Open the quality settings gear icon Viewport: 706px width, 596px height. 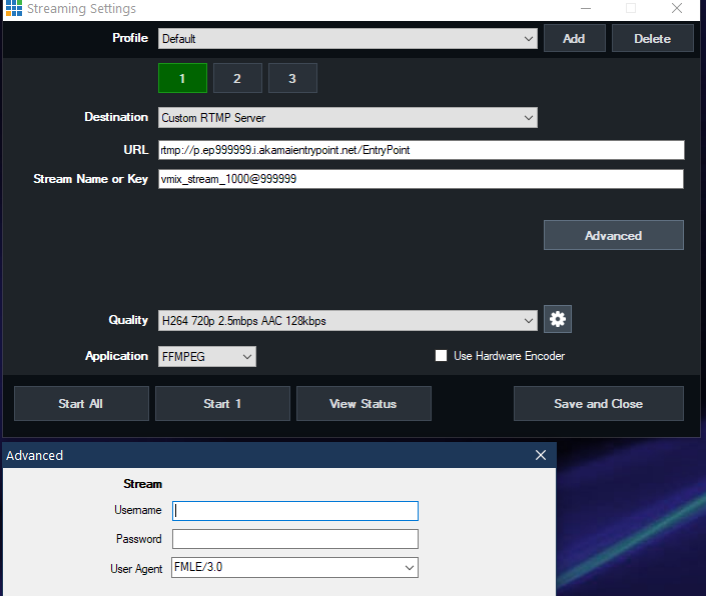[558, 320]
